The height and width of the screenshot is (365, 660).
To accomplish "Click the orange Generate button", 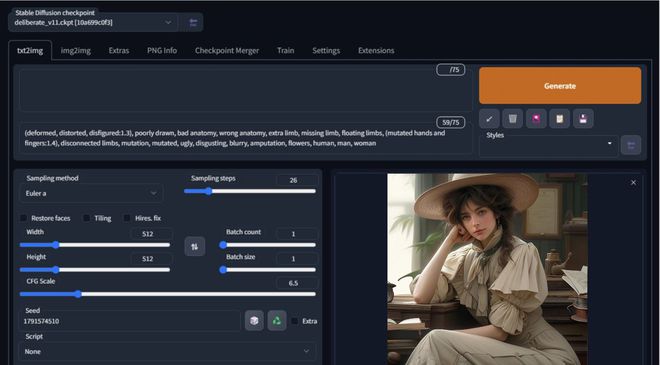I will (x=560, y=85).
